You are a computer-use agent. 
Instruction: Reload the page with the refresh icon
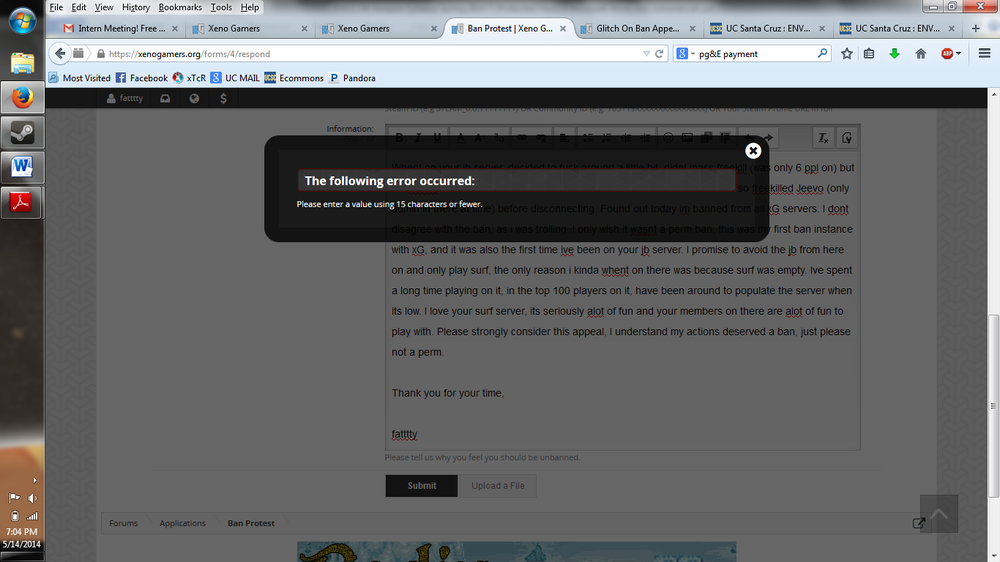pyautogui.click(x=659, y=54)
